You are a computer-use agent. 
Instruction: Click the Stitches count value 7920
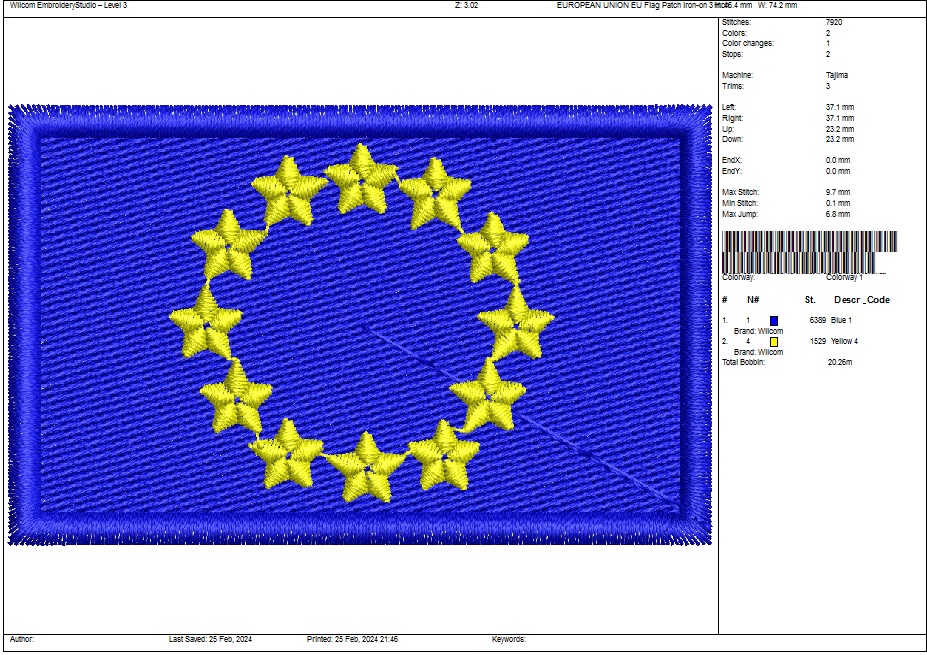click(833, 22)
